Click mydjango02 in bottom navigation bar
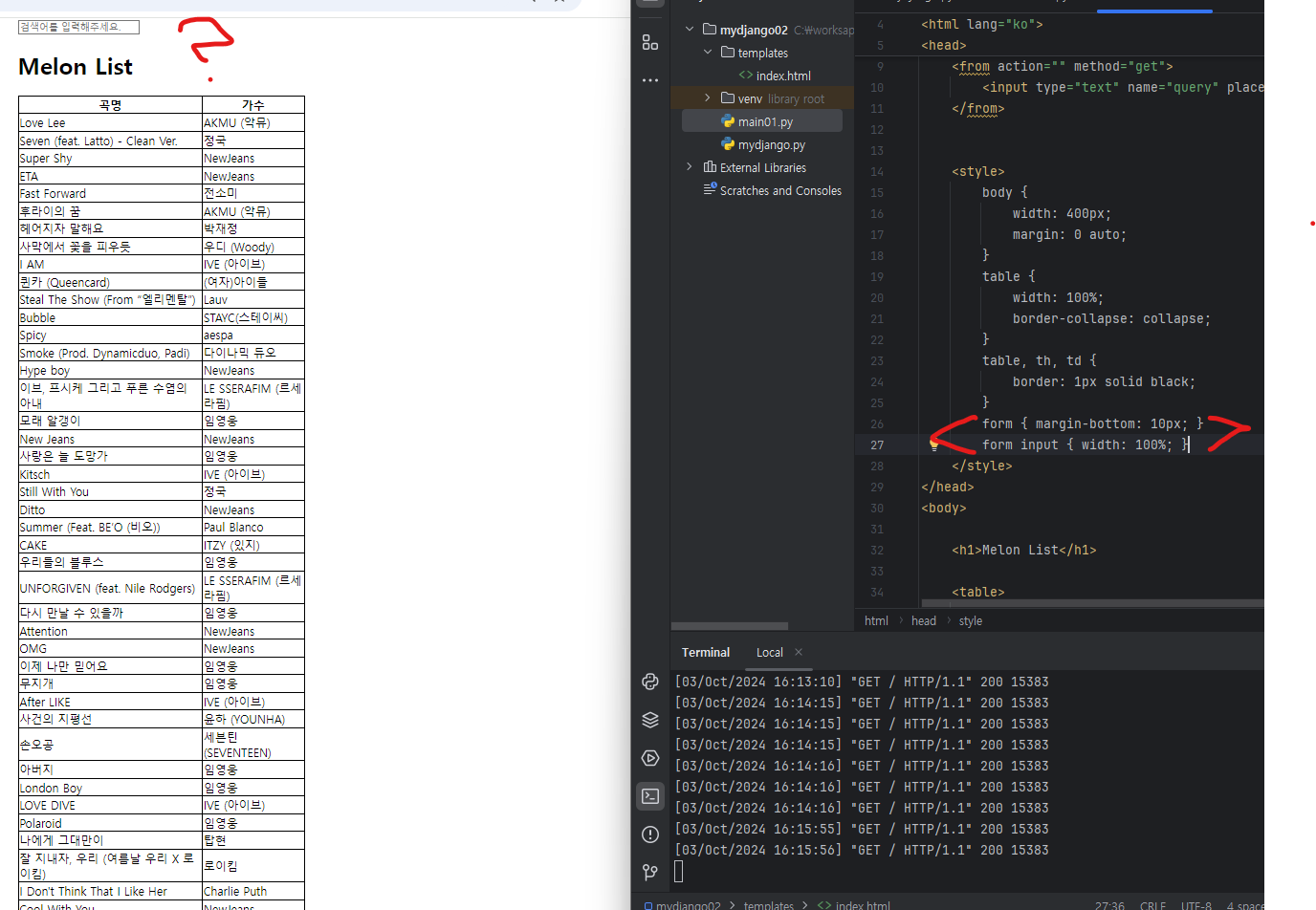Screen dimensions: 1316x910 click(x=688, y=905)
